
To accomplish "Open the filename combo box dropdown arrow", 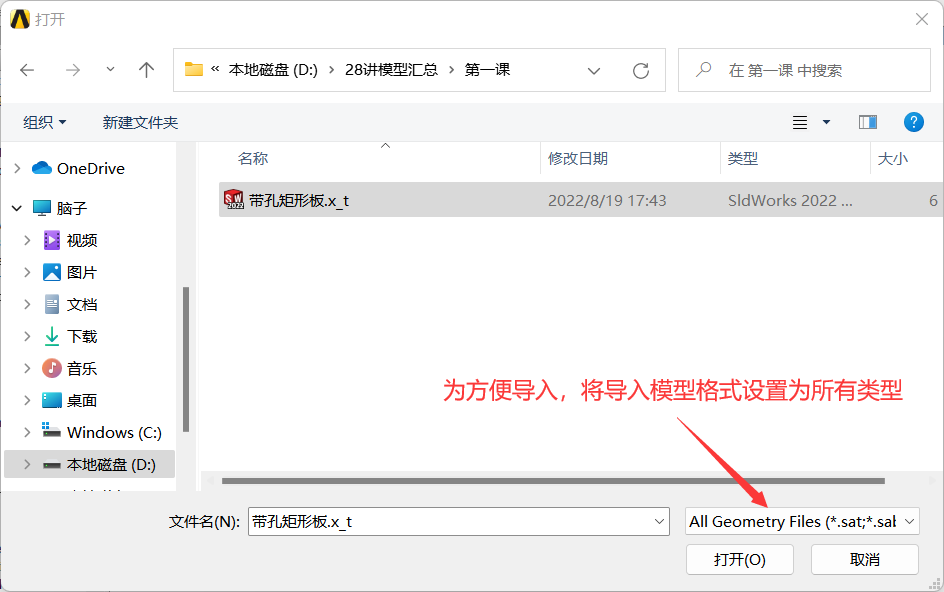I will [x=659, y=521].
